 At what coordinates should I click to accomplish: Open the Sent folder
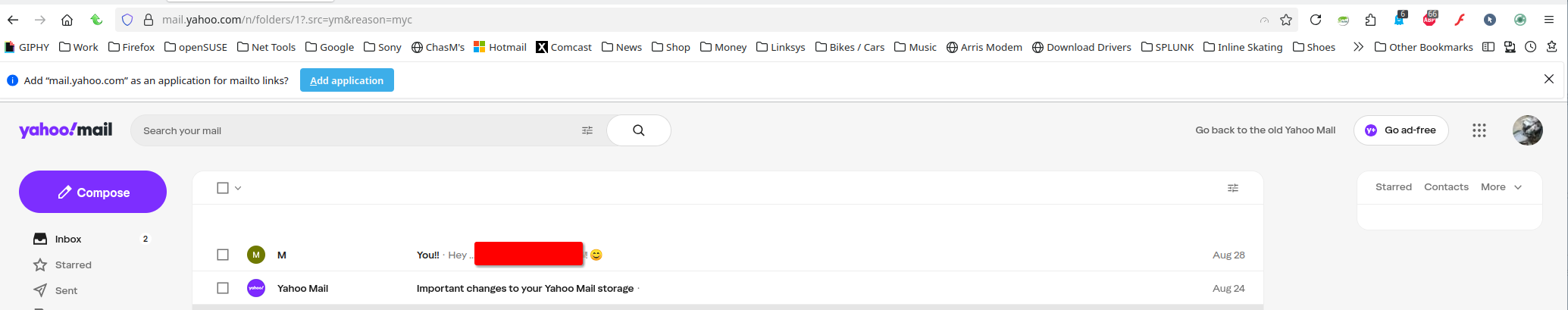point(66,291)
